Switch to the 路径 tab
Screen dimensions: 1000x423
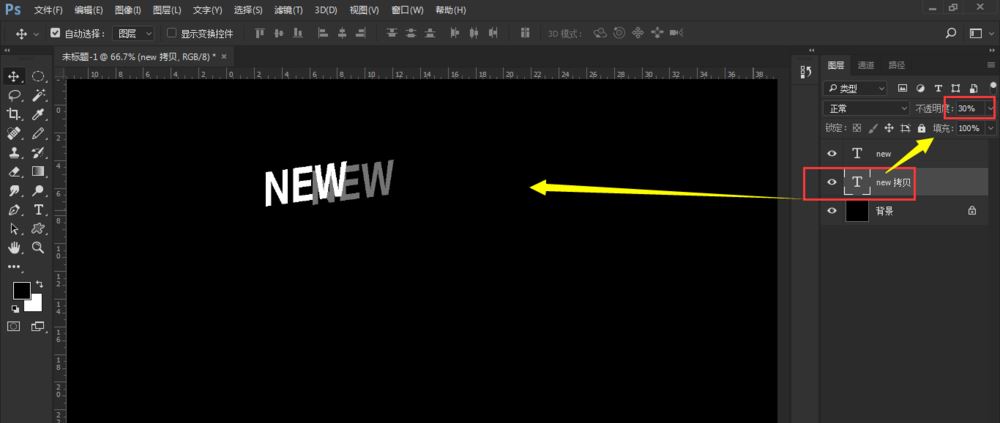[897, 65]
